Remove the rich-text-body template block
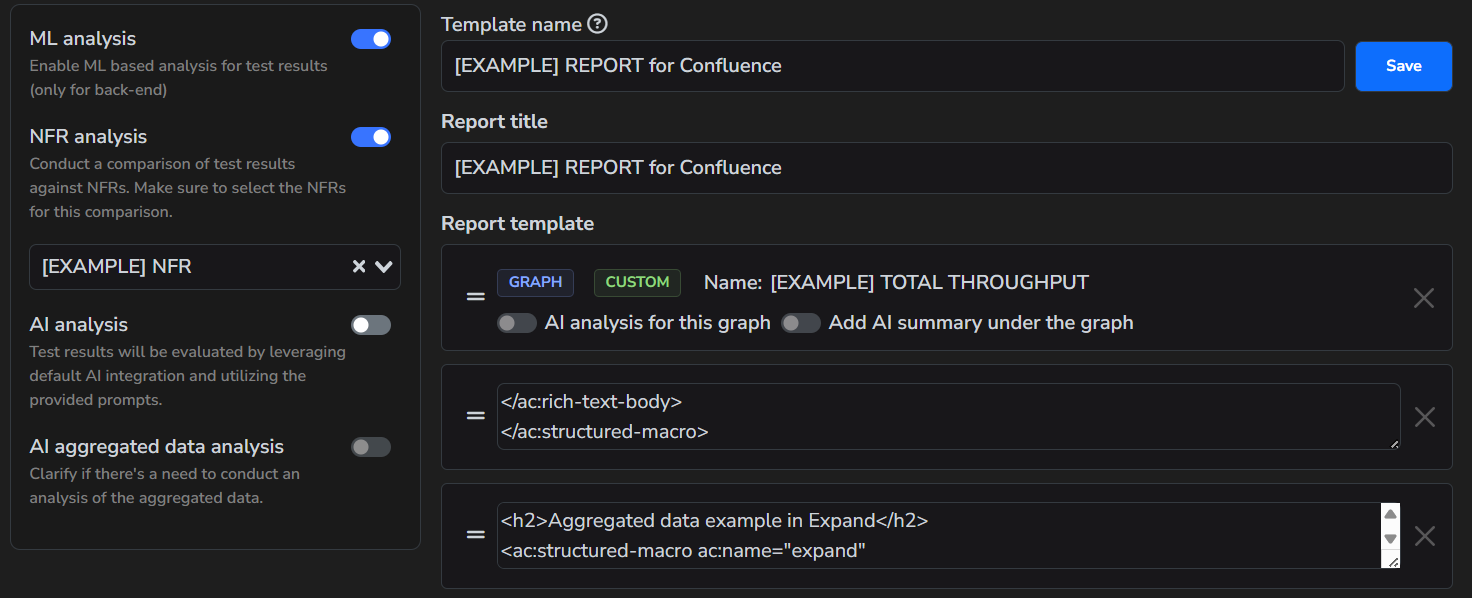Image resolution: width=1472 pixels, height=598 pixels. 1424,416
